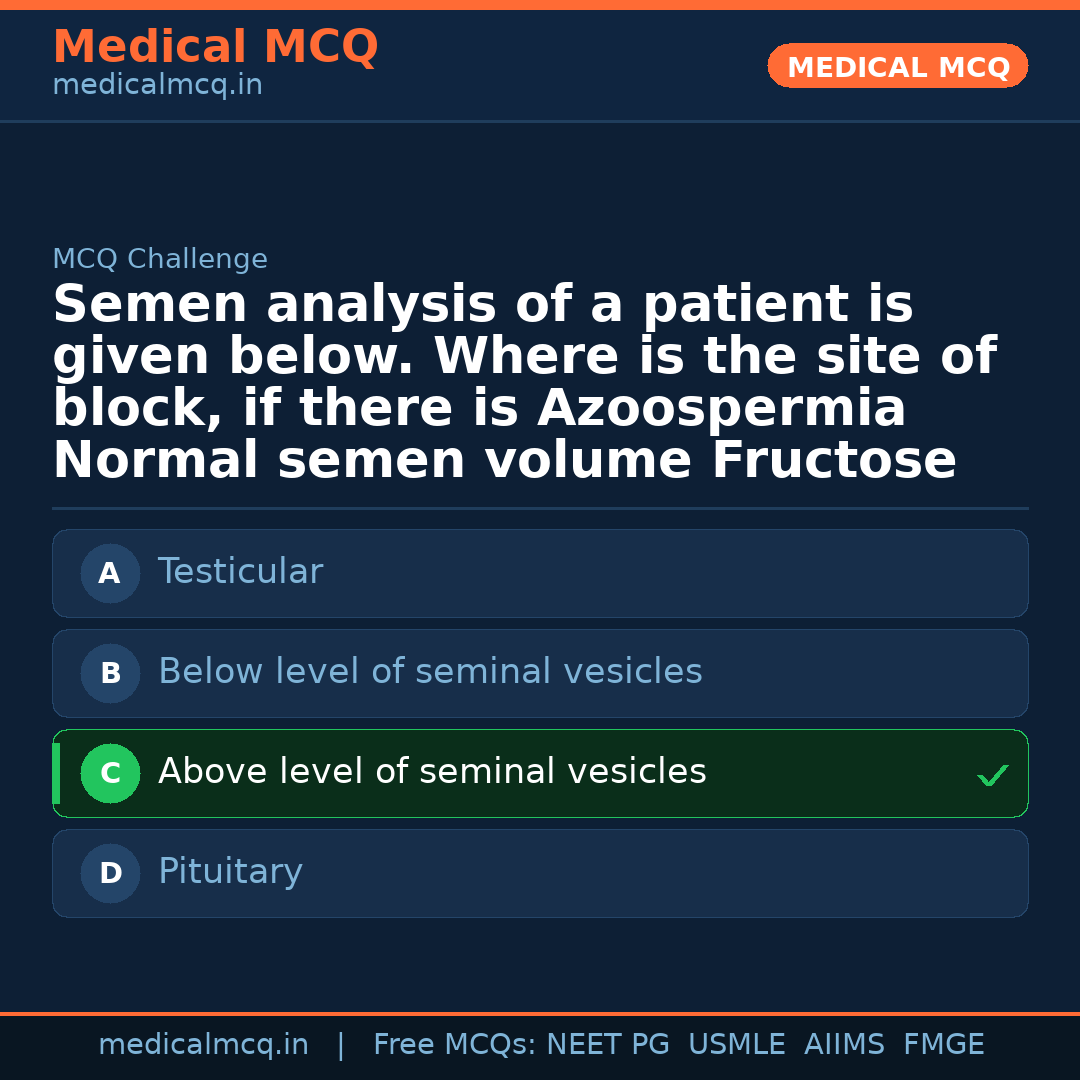Click the green letter C circle

[x=110, y=773]
